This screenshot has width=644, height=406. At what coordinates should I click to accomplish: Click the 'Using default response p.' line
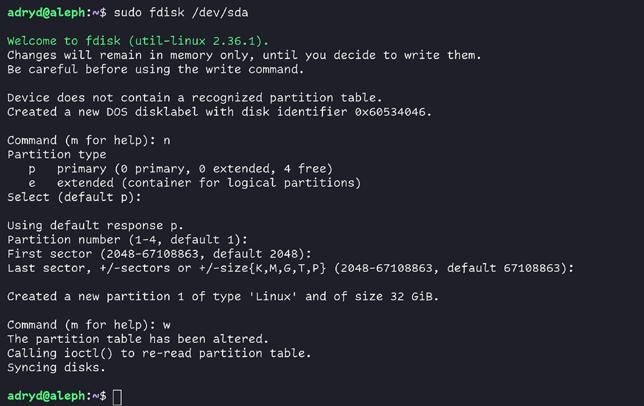95,226
